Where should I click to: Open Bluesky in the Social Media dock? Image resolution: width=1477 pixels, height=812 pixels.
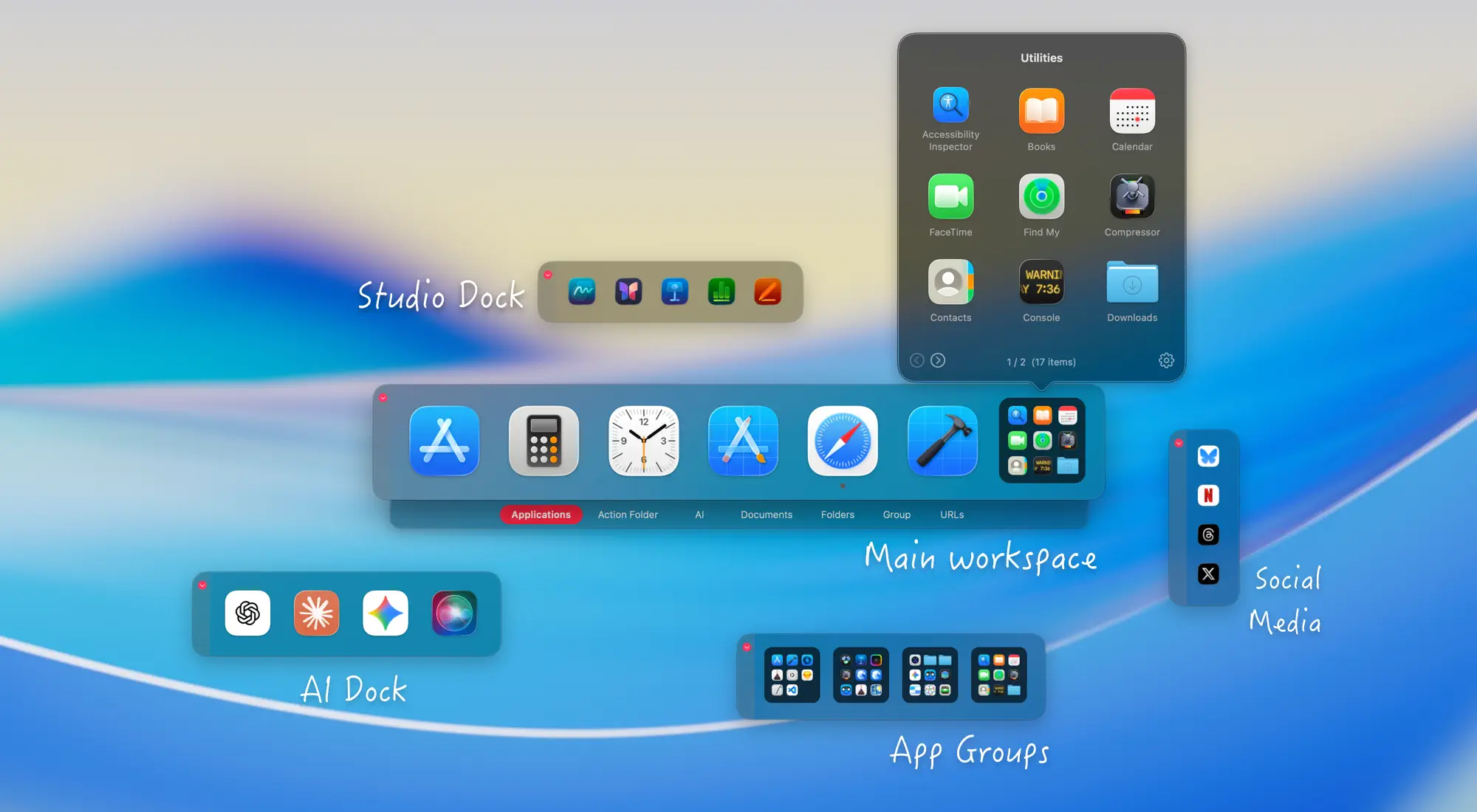tap(1208, 456)
